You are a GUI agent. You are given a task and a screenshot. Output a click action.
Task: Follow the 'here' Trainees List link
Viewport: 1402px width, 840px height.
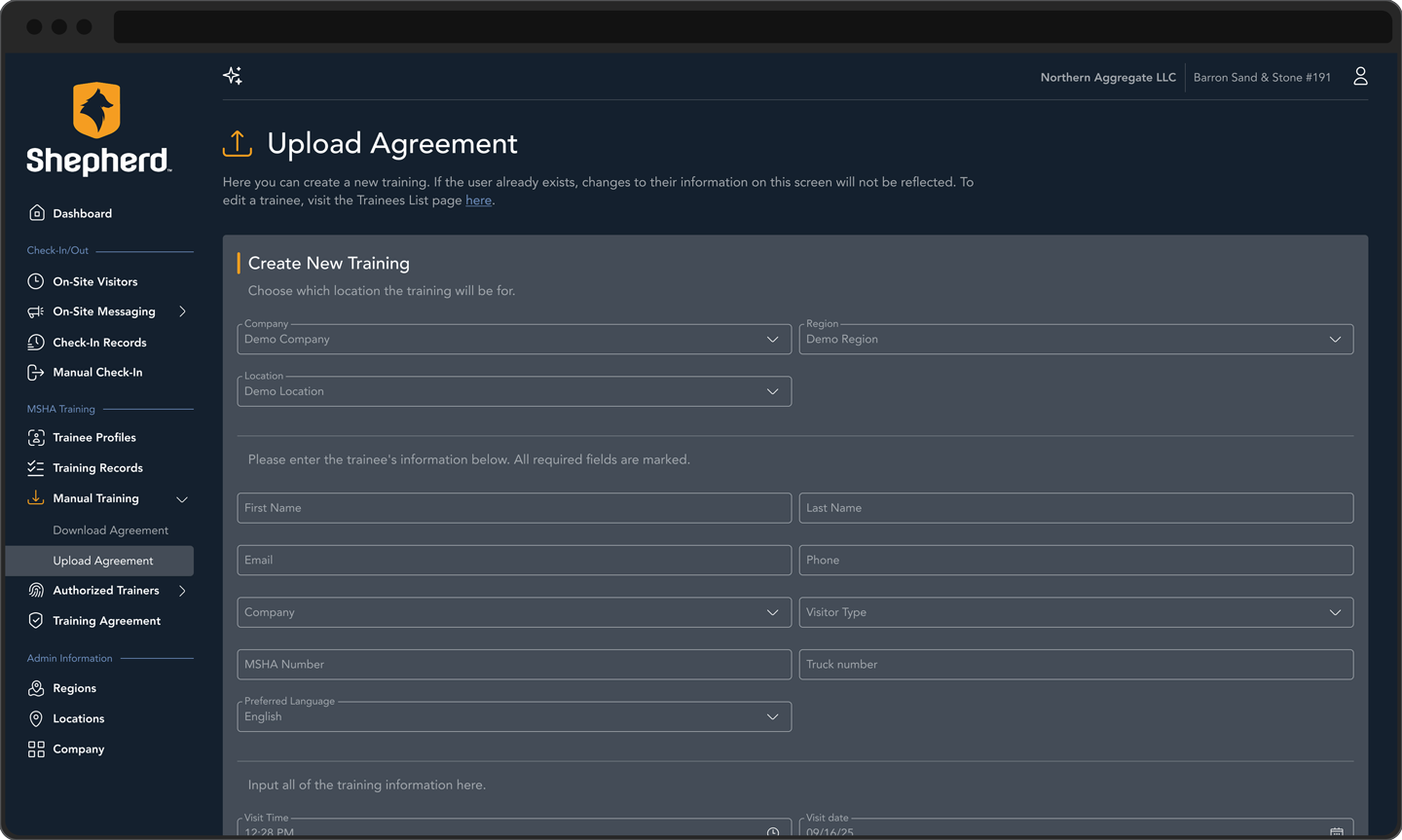pos(478,201)
